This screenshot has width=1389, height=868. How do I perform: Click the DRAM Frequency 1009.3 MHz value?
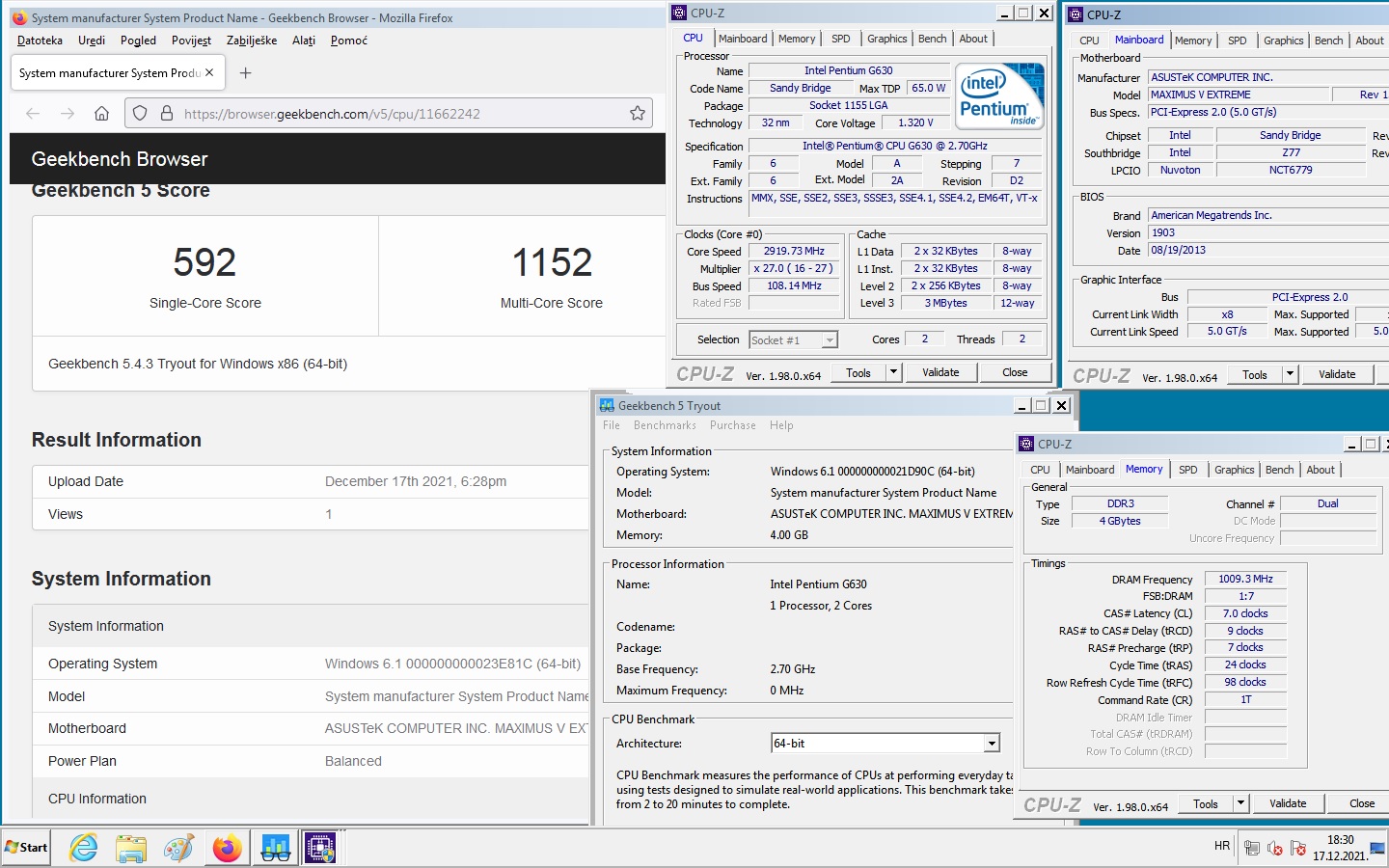pos(1245,579)
